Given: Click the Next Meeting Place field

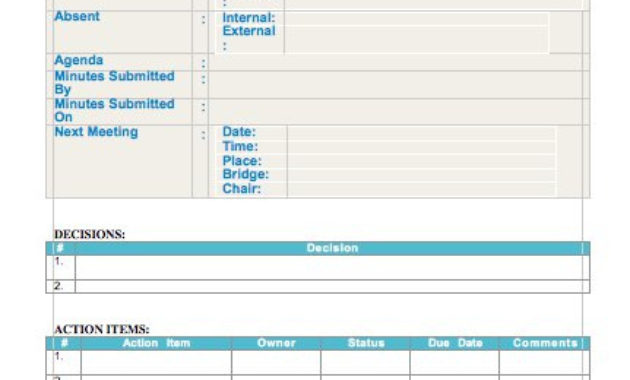Looking at the screenshot, I should pyautogui.click(x=421, y=161).
